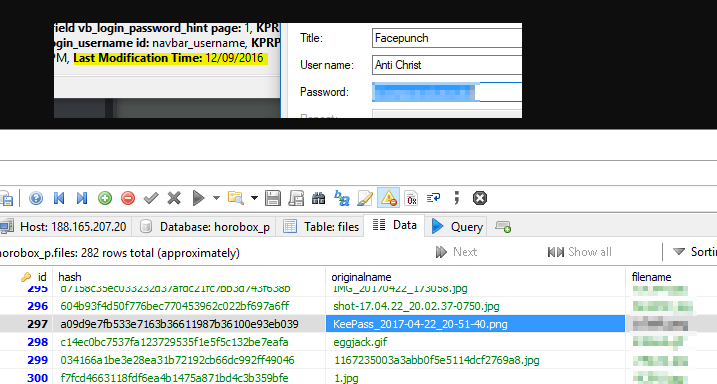
Task: Click the reformat SQL pencil icon
Action: tap(365, 198)
